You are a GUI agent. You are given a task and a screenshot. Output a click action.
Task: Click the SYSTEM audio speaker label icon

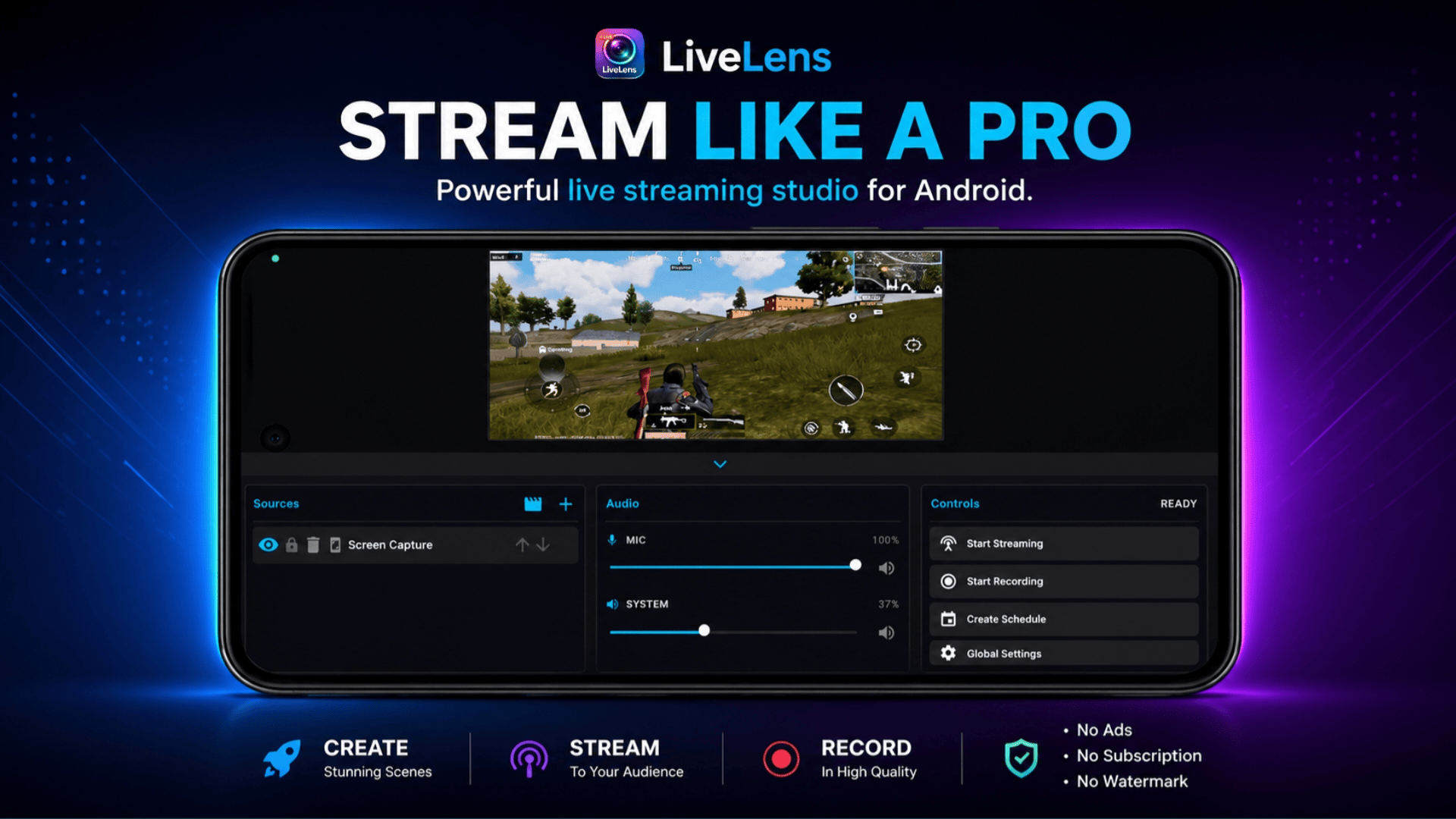coord(613,604)
